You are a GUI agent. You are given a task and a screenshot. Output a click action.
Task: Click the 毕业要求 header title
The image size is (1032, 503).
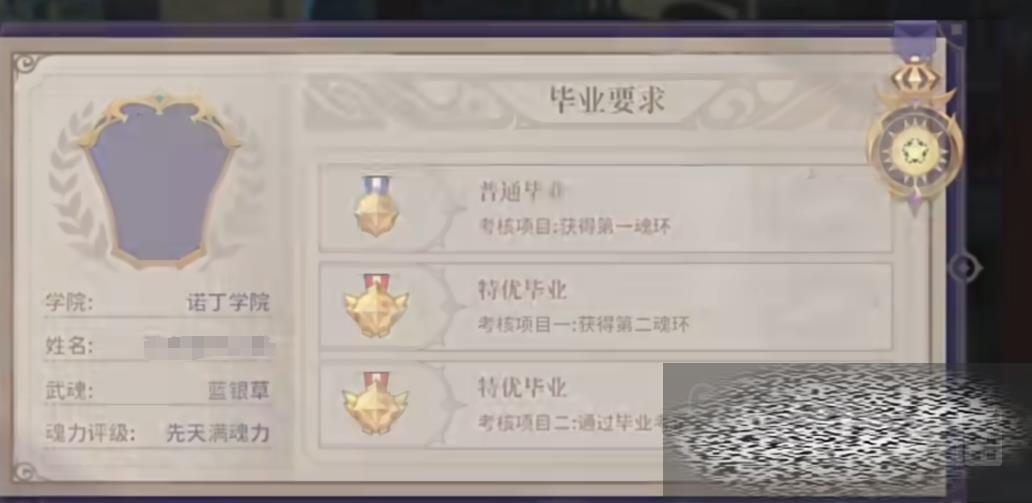pyautogui.click(x=607, y=100)
